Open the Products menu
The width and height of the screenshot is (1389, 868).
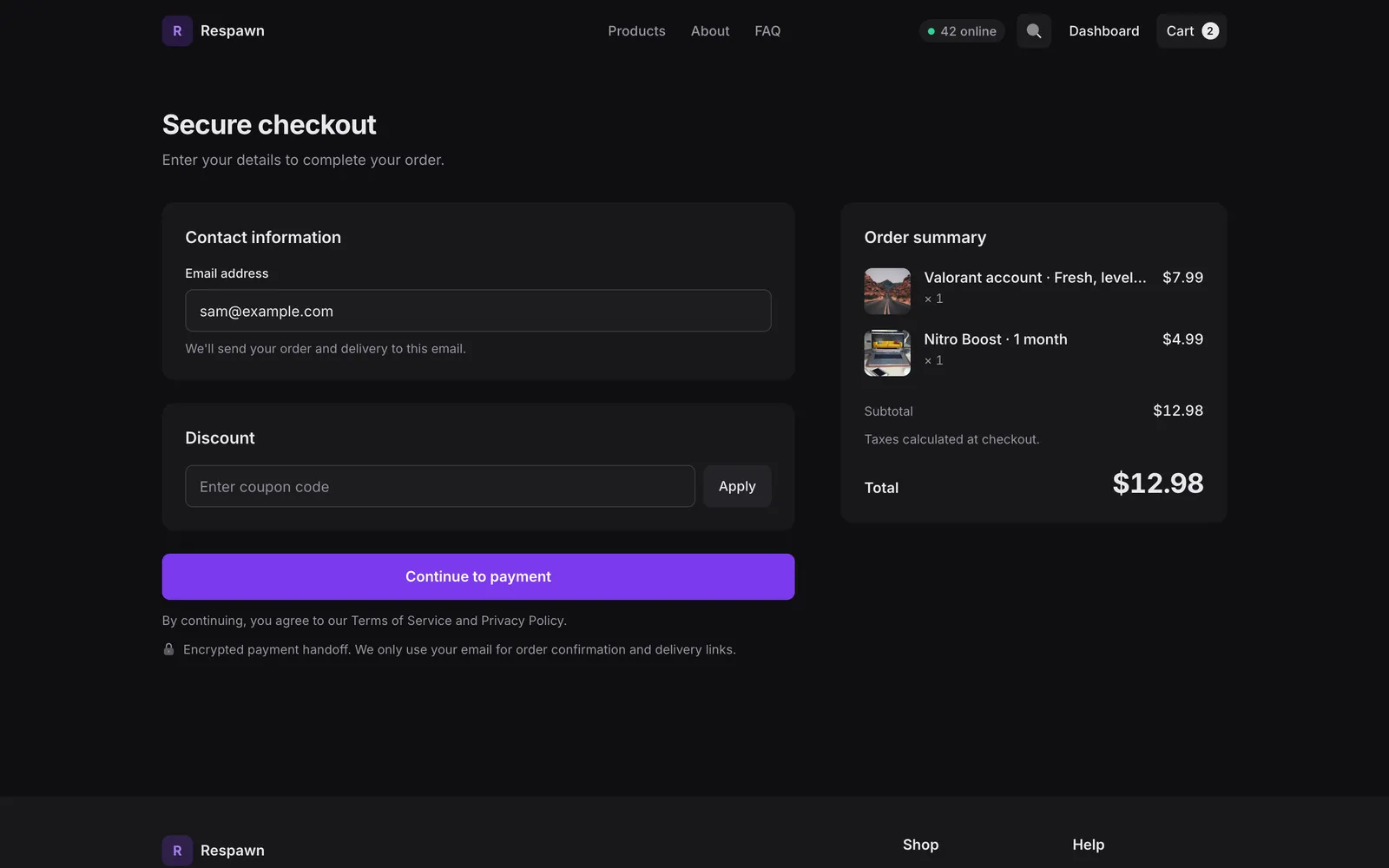[x=636, y=31]
